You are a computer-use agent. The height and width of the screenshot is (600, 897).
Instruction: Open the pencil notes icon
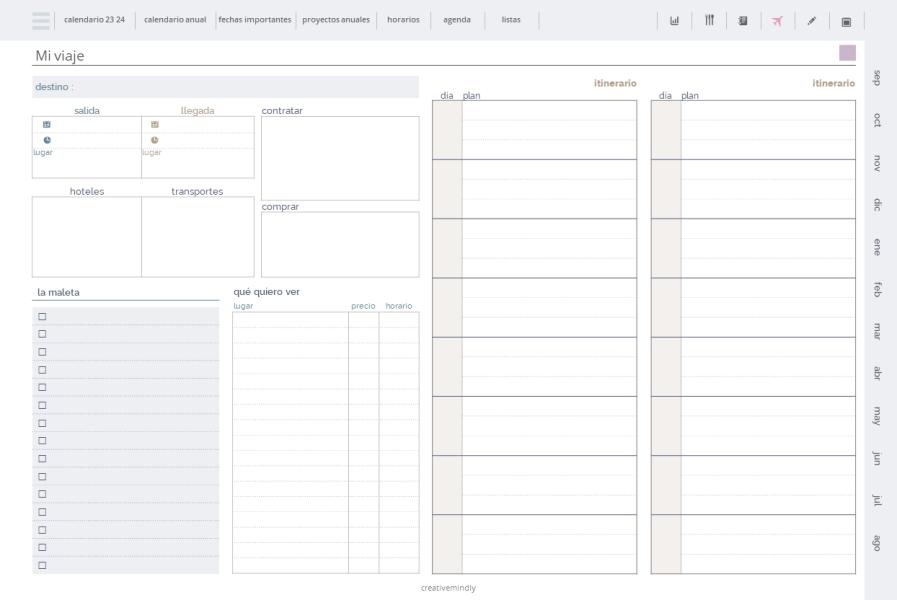coord(811,21)
